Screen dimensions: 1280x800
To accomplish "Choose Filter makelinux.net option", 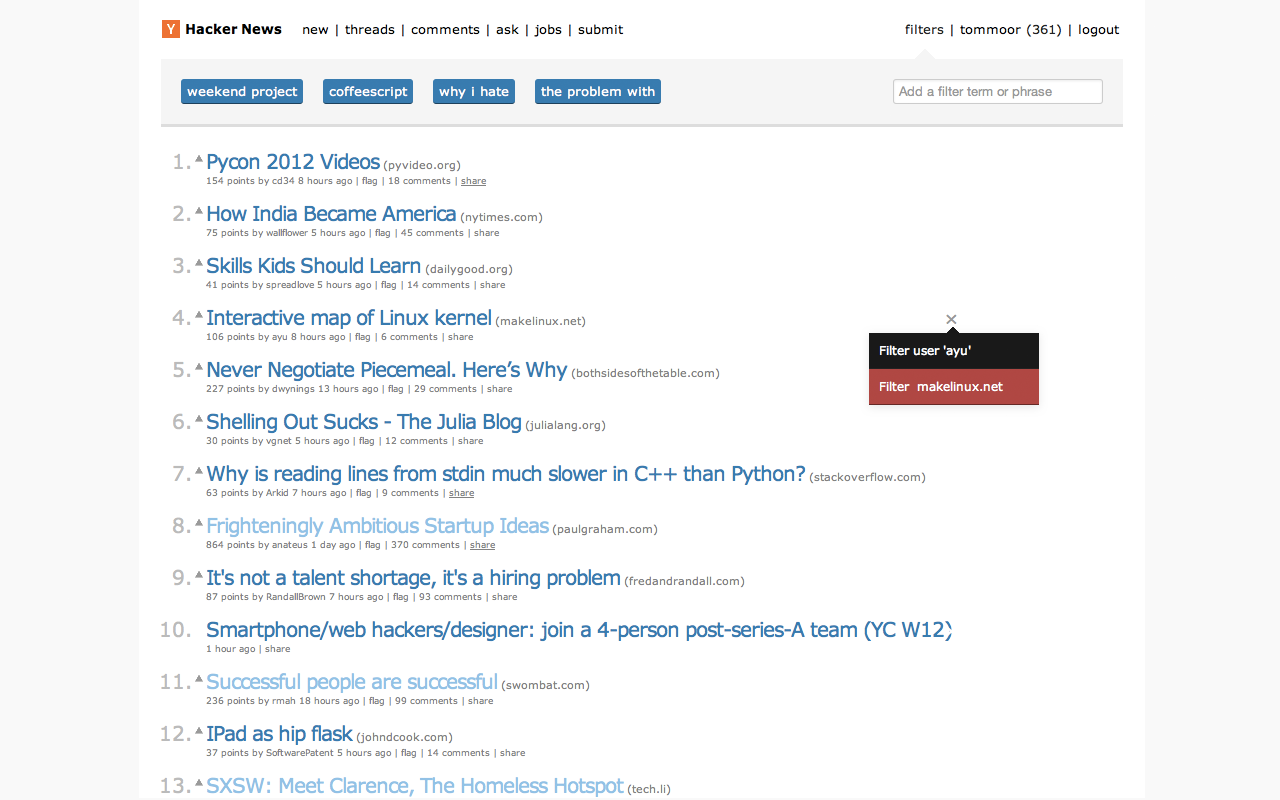I will (x=954, y=387).
